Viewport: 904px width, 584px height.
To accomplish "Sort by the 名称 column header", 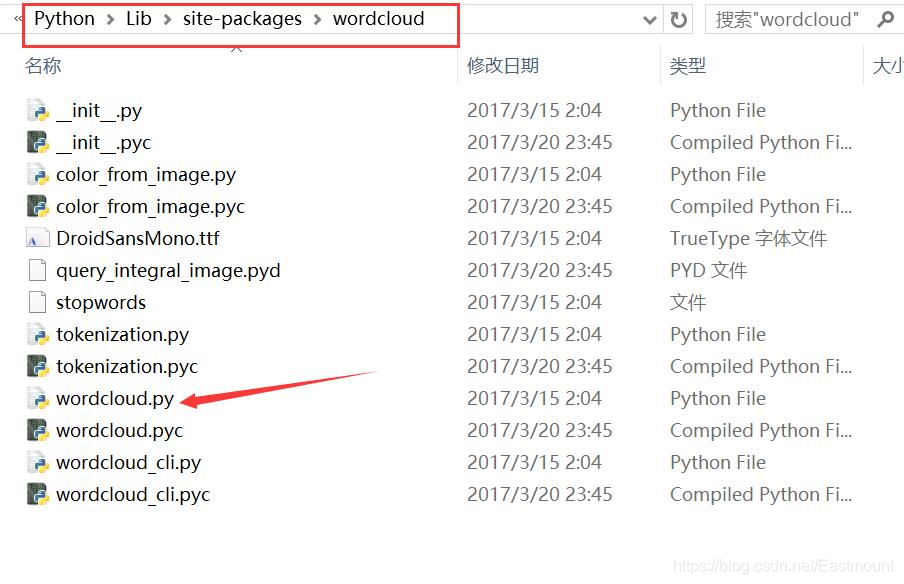I will coord(43,66).
